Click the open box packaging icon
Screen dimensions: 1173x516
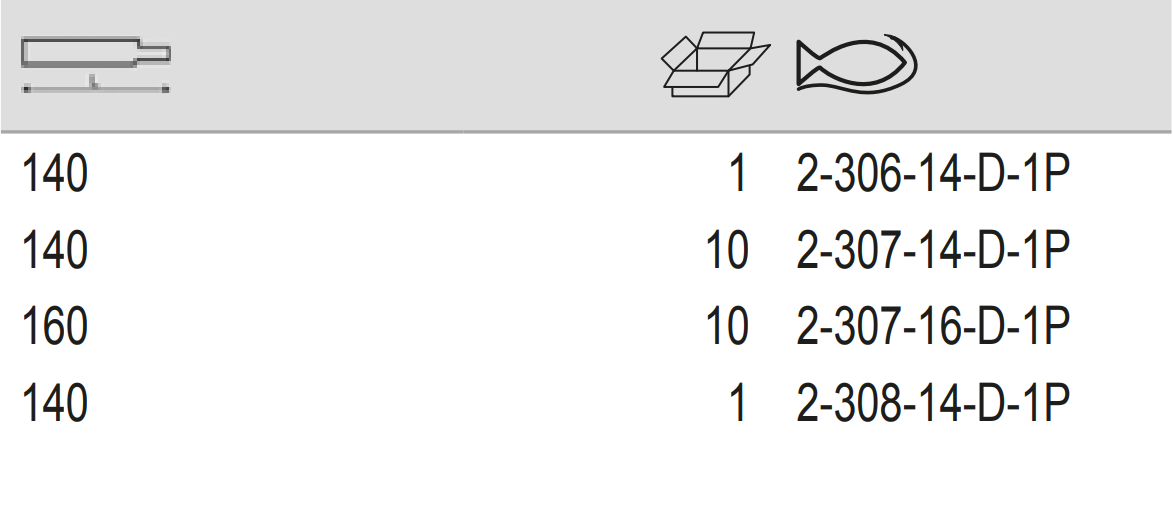(x=716, y=64)
